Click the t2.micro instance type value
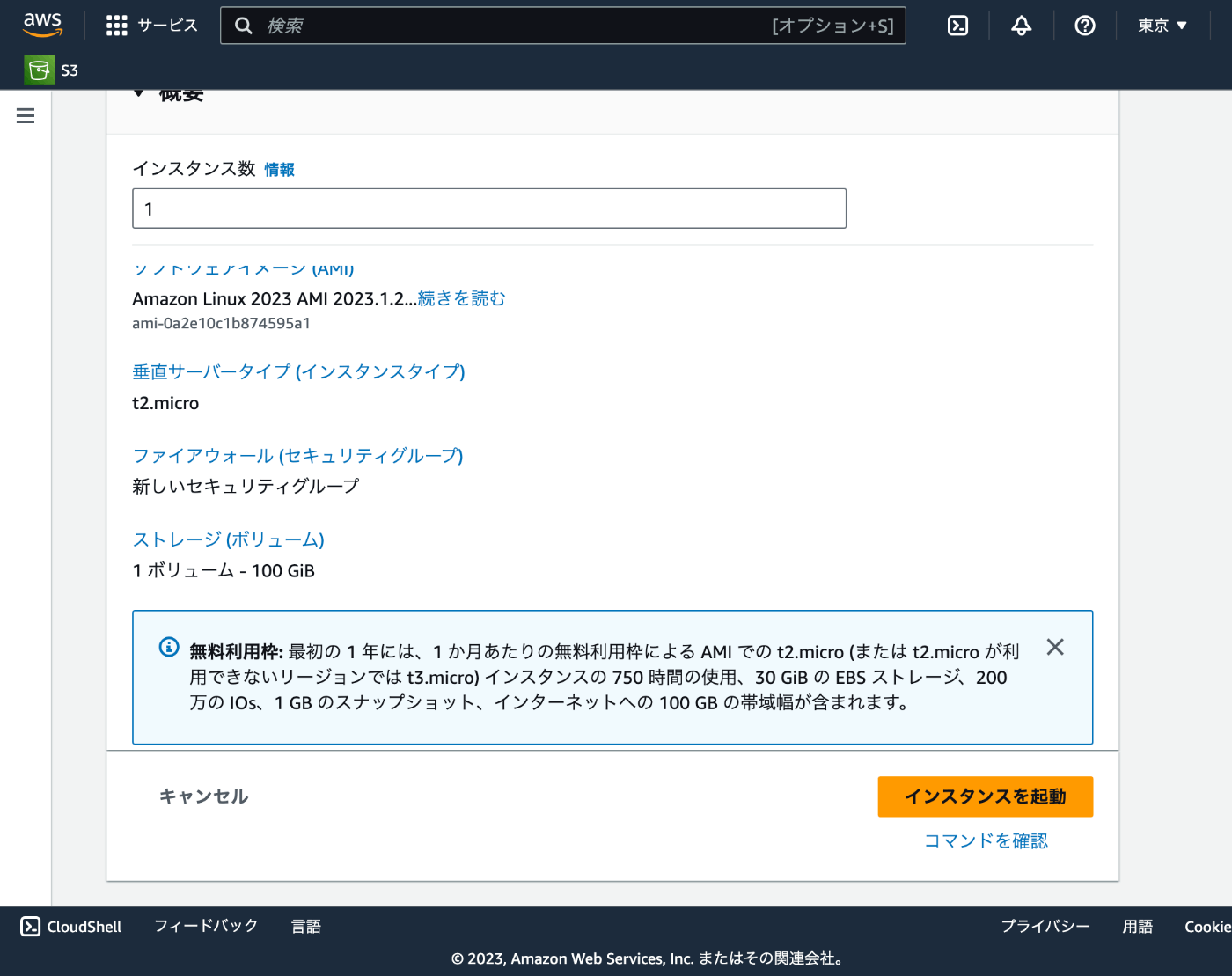 point(165,403)
